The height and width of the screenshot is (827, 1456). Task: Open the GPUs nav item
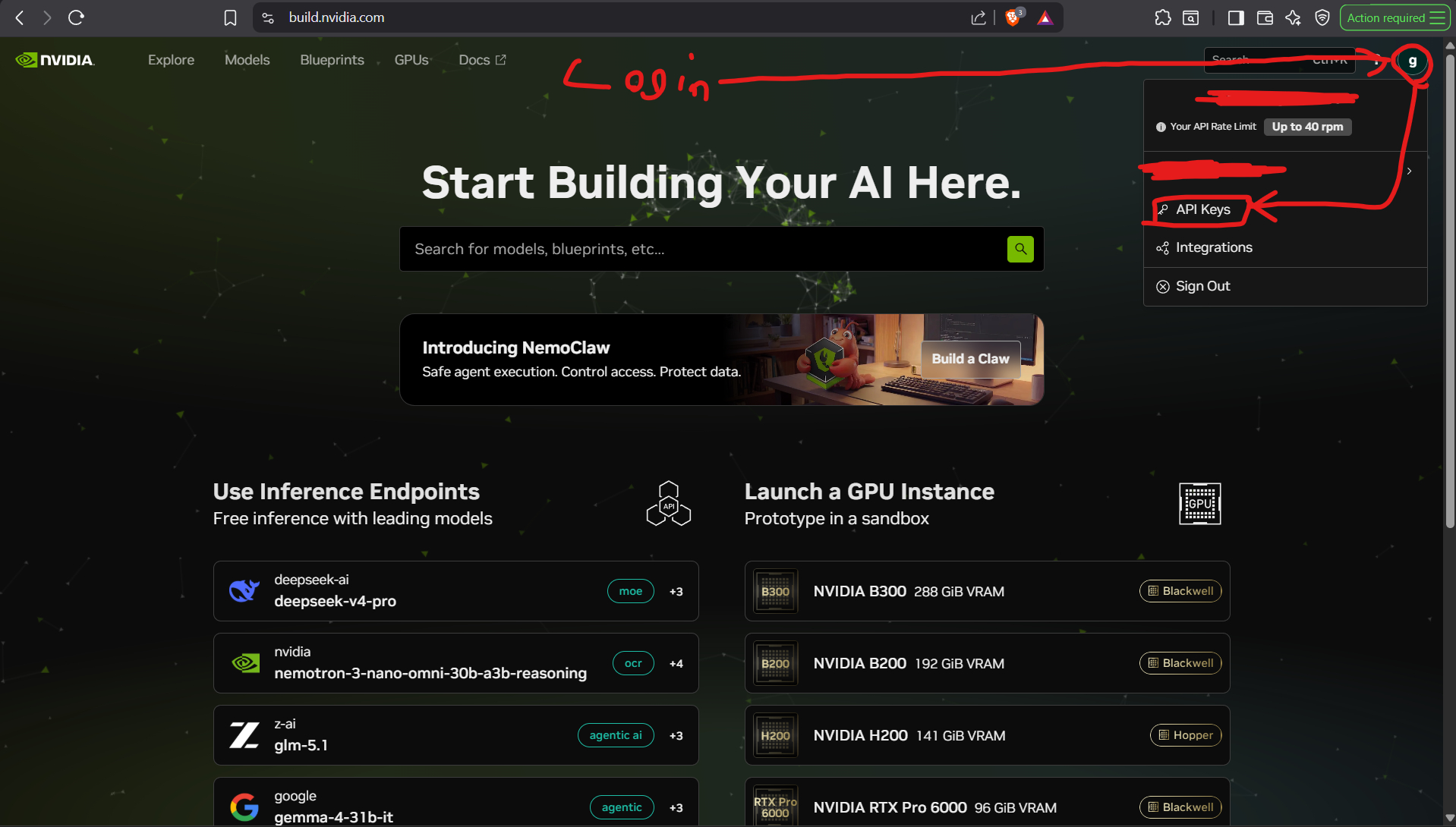coord(411,60)
